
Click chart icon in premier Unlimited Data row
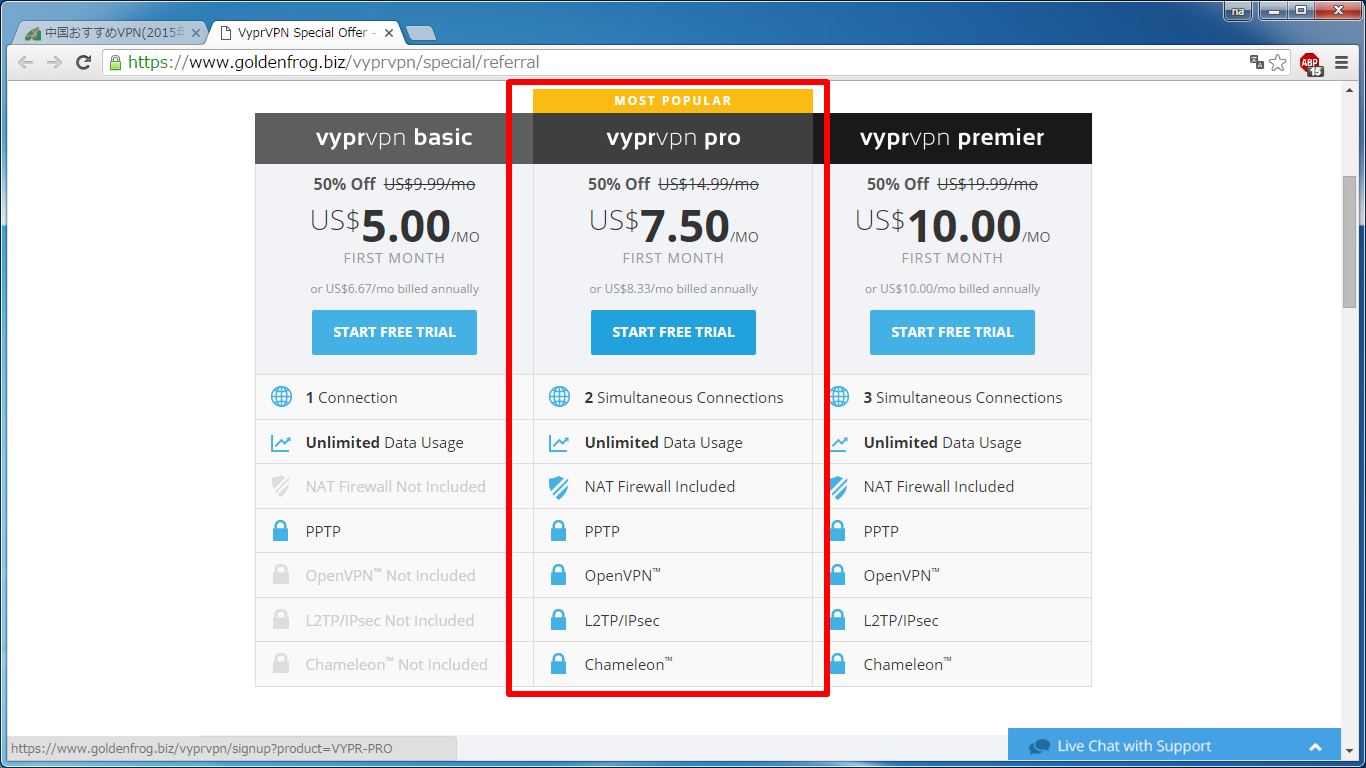click(x=839, y=442)
